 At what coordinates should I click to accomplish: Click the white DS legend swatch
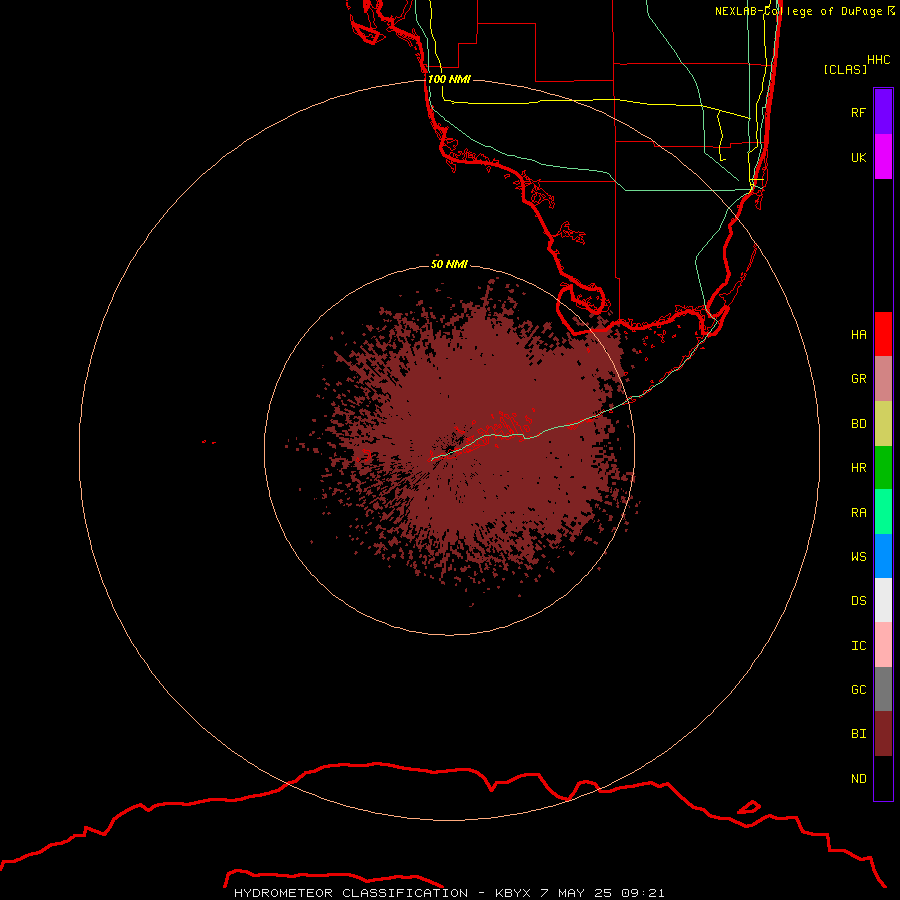[883, 600]
